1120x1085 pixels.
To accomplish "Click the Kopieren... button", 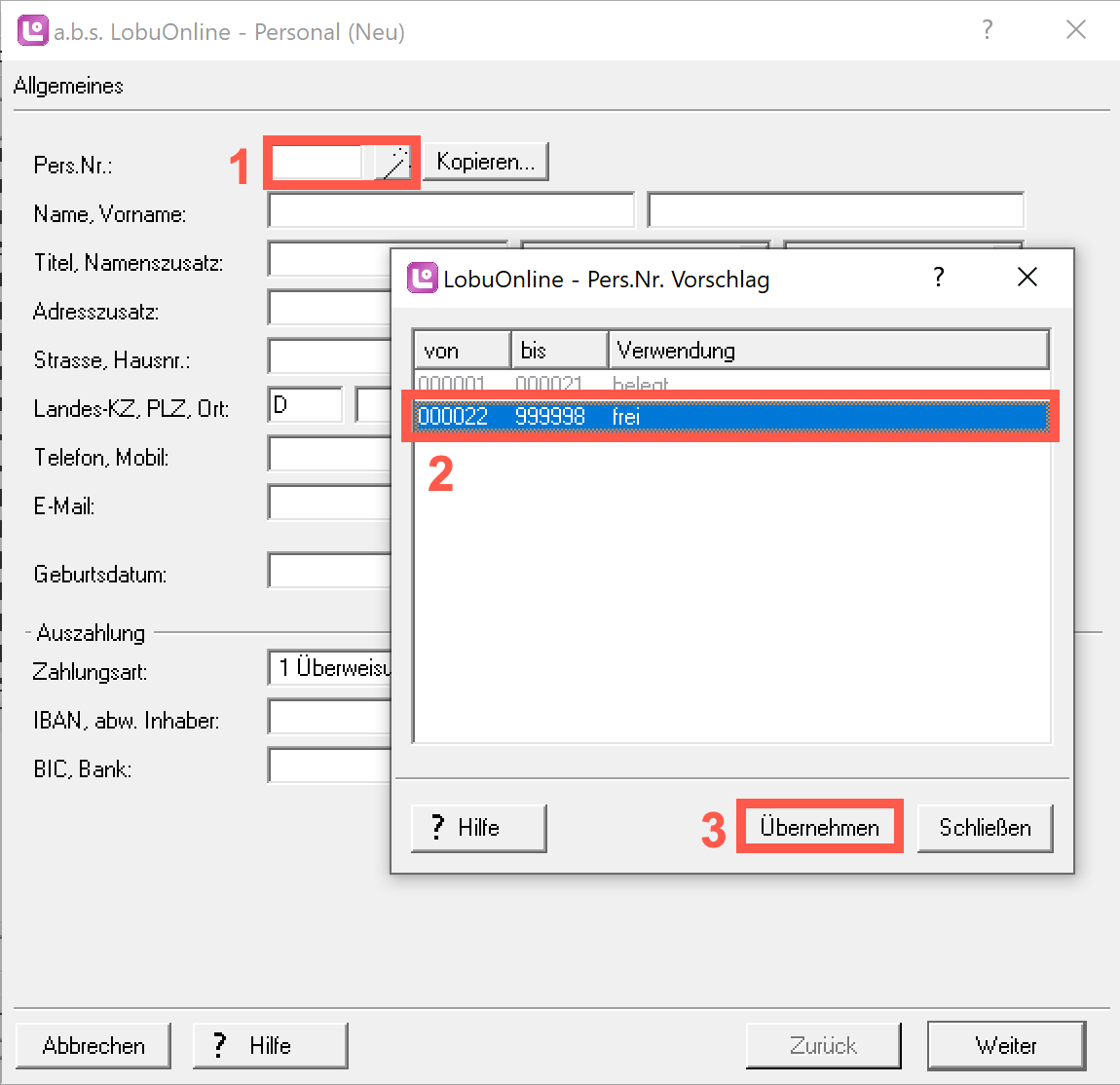I will pyautogui.click(x=485, y=162).
